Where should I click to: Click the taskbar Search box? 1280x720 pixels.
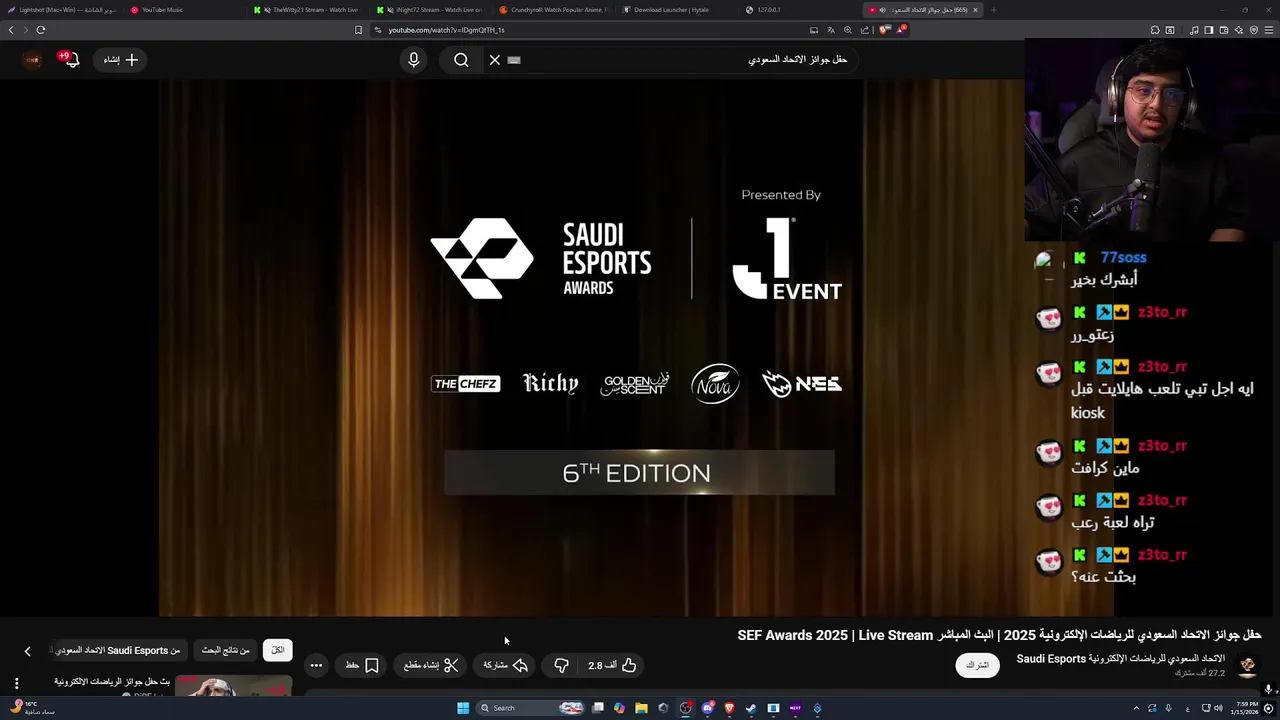[530, 708]
